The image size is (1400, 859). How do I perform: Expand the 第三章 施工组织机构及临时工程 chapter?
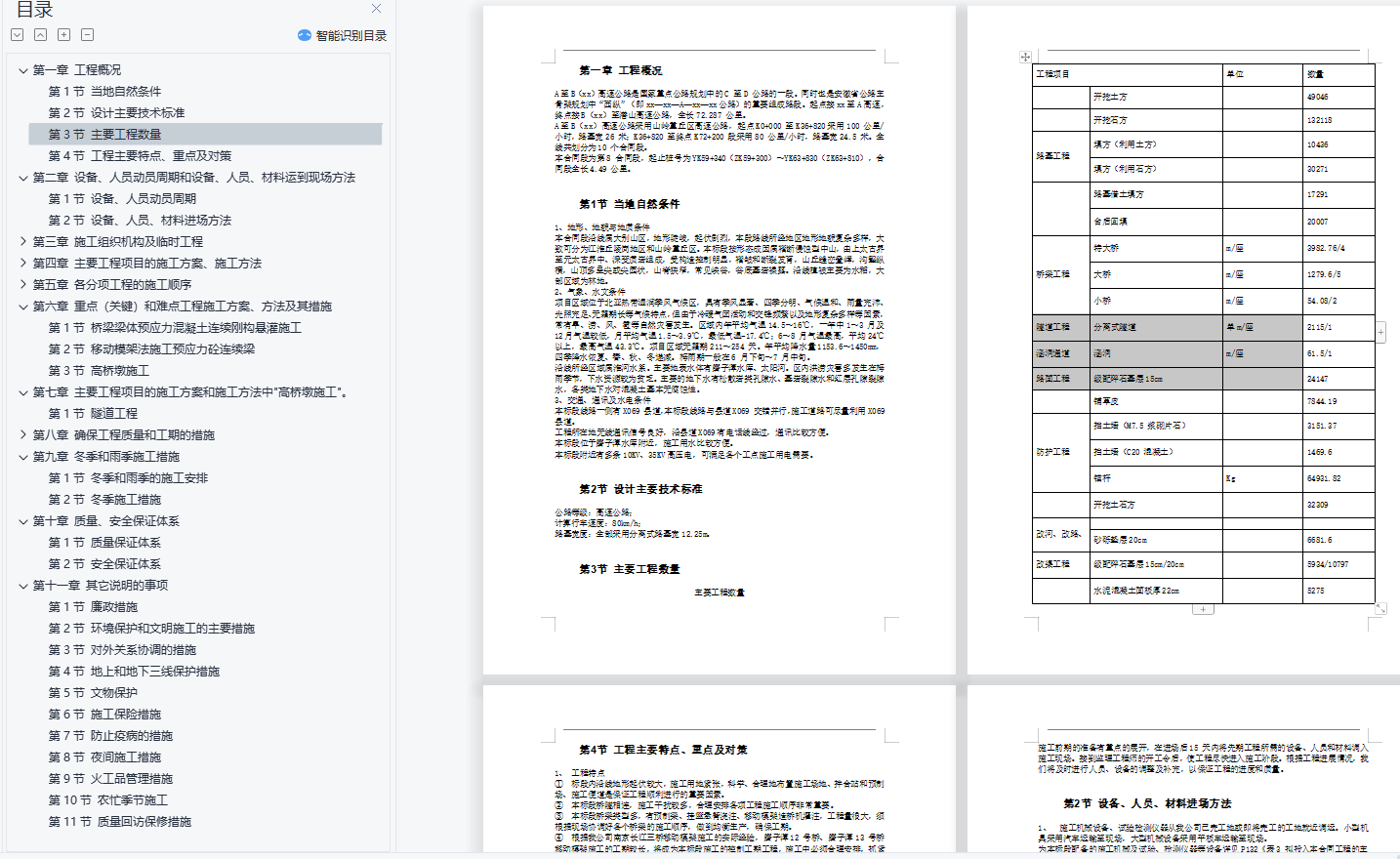point(23,242)
